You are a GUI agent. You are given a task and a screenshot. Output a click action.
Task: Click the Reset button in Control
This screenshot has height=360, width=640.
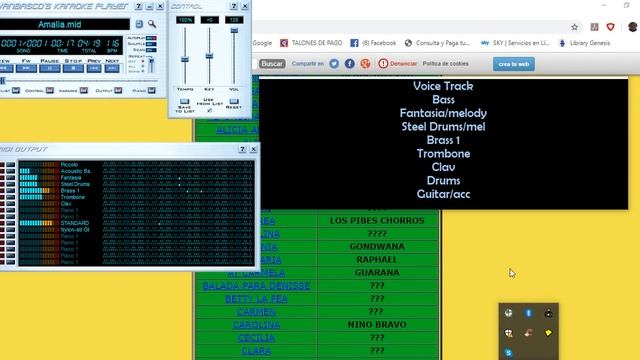point(234,101)
